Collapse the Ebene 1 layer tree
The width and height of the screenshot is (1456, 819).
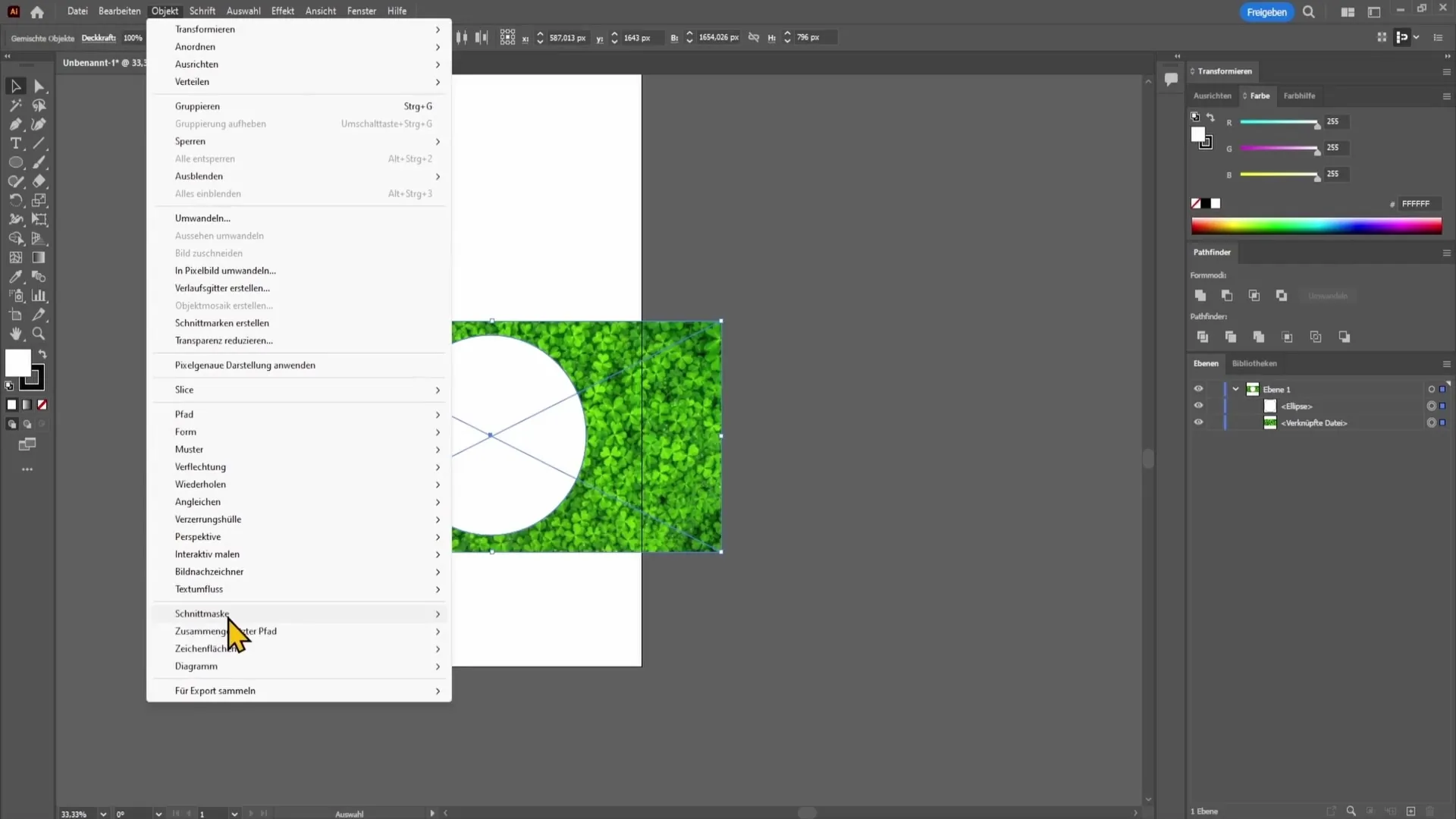point(1235,389)
